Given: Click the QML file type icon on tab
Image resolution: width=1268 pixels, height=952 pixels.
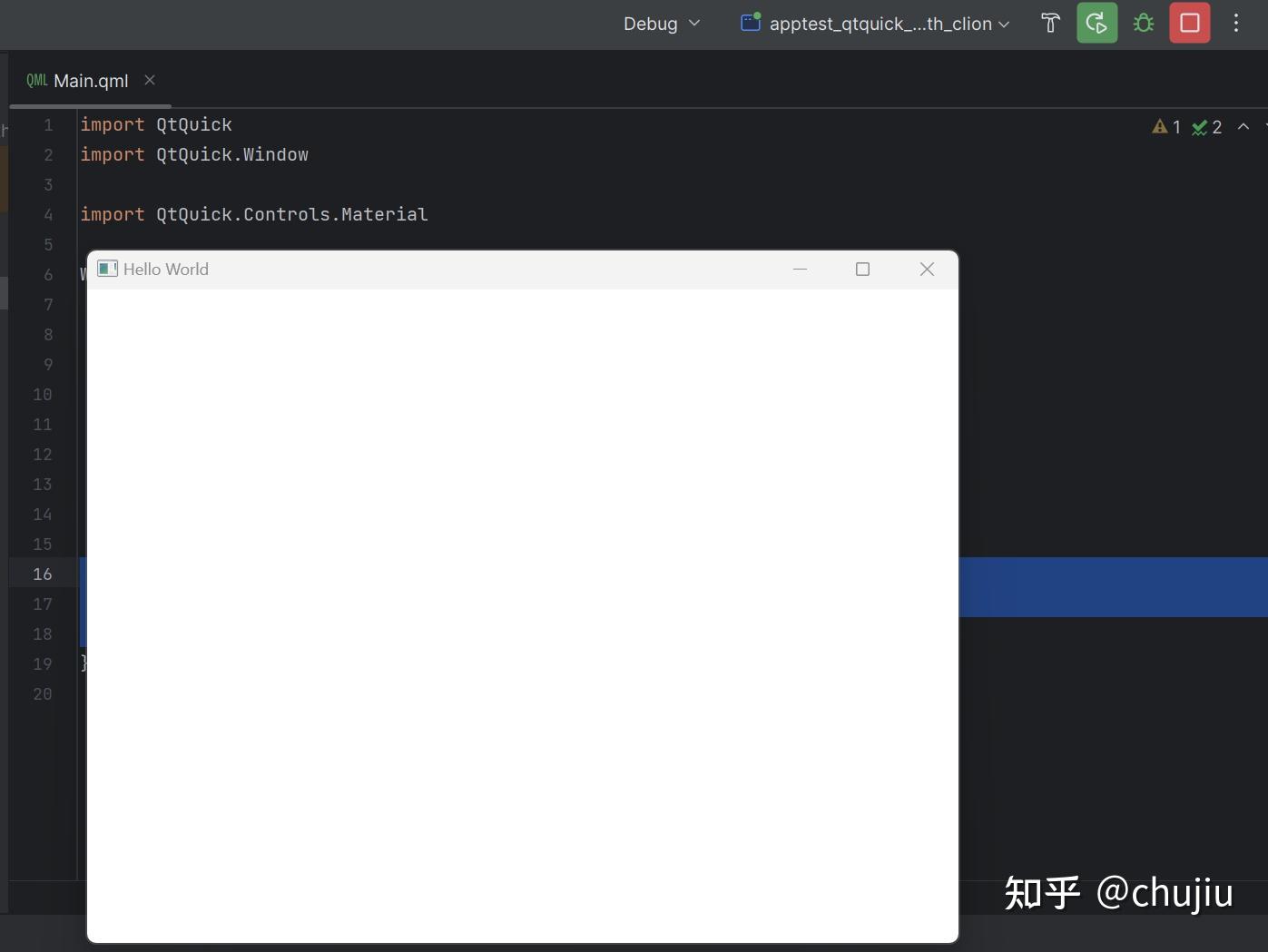Looking at the screenshot, I should click(x=35, y=80).
